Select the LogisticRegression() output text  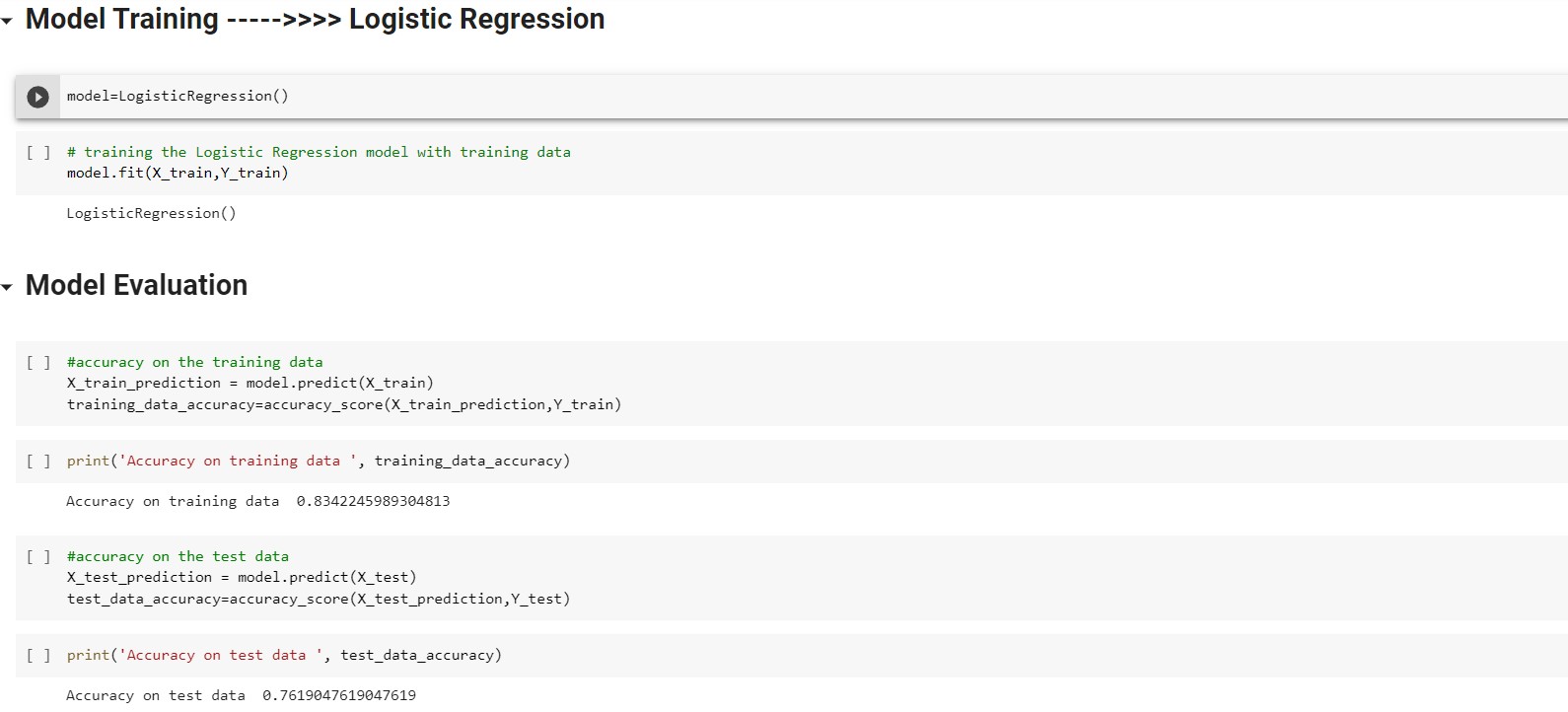[x=151, y=212]
